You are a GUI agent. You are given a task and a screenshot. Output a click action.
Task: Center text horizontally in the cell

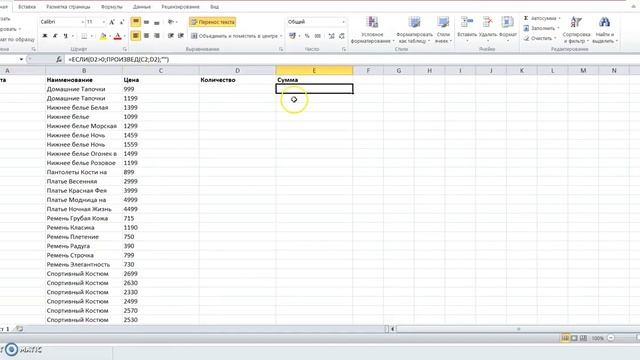pyautogui.click(x=146, y=36)
